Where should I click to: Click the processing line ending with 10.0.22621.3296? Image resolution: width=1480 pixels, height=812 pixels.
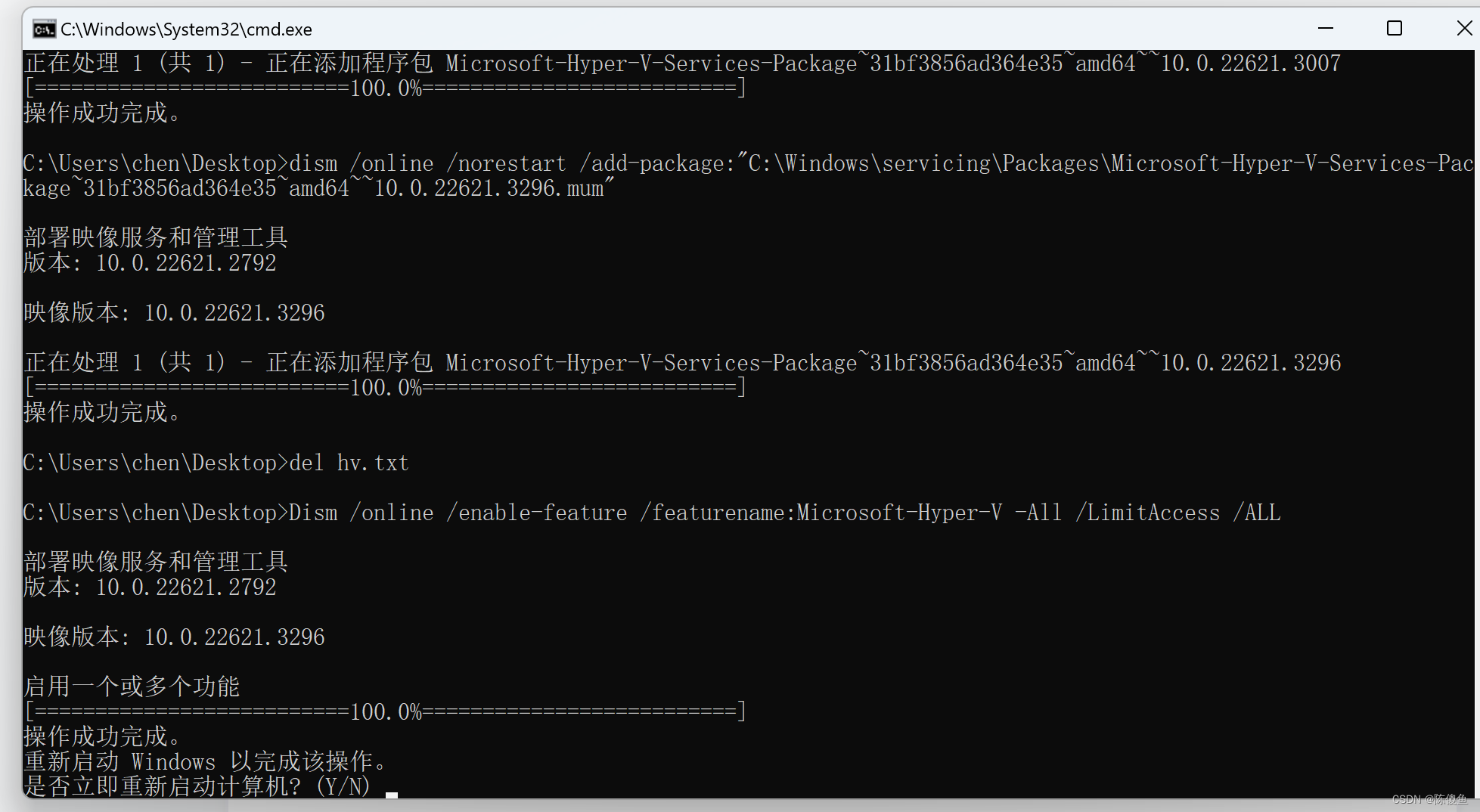pyautogui.click(x=682, y=362)
